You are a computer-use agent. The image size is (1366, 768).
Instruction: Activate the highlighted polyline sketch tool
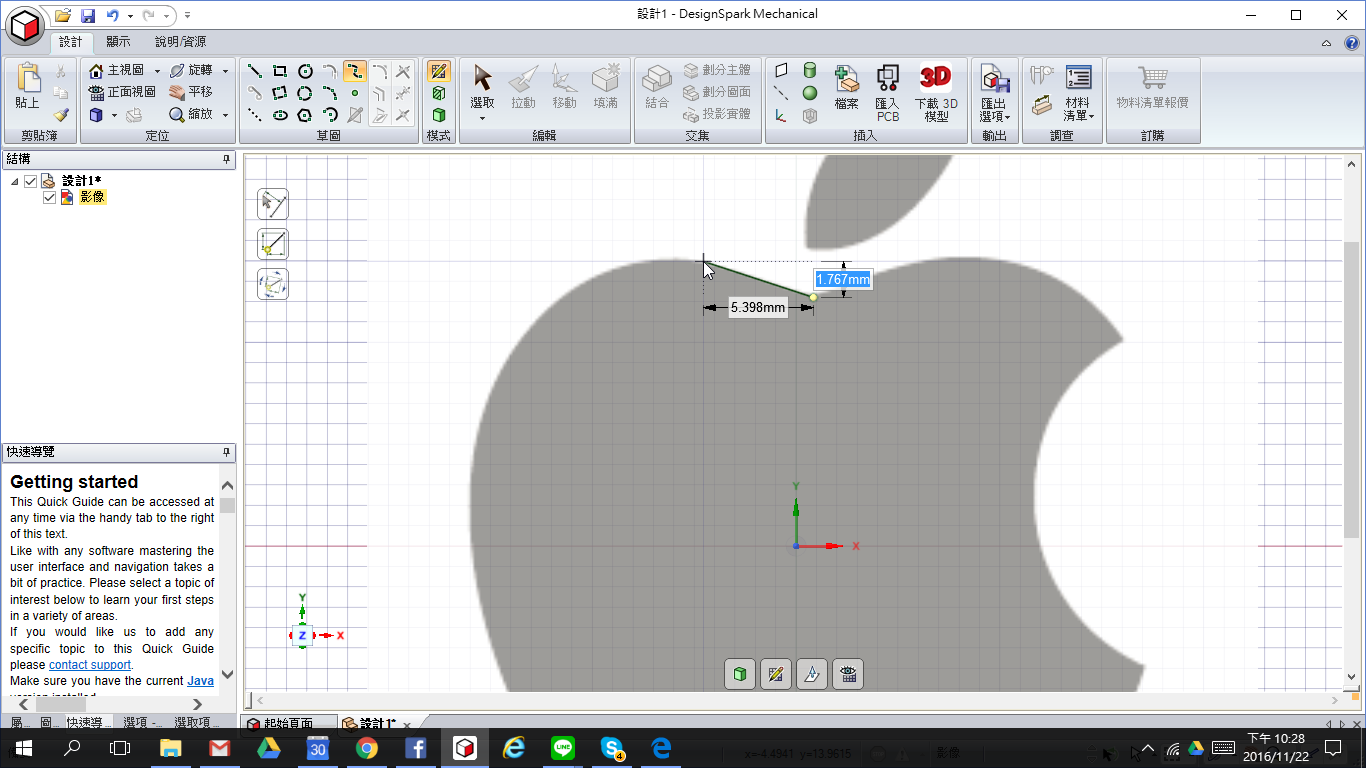354,71
